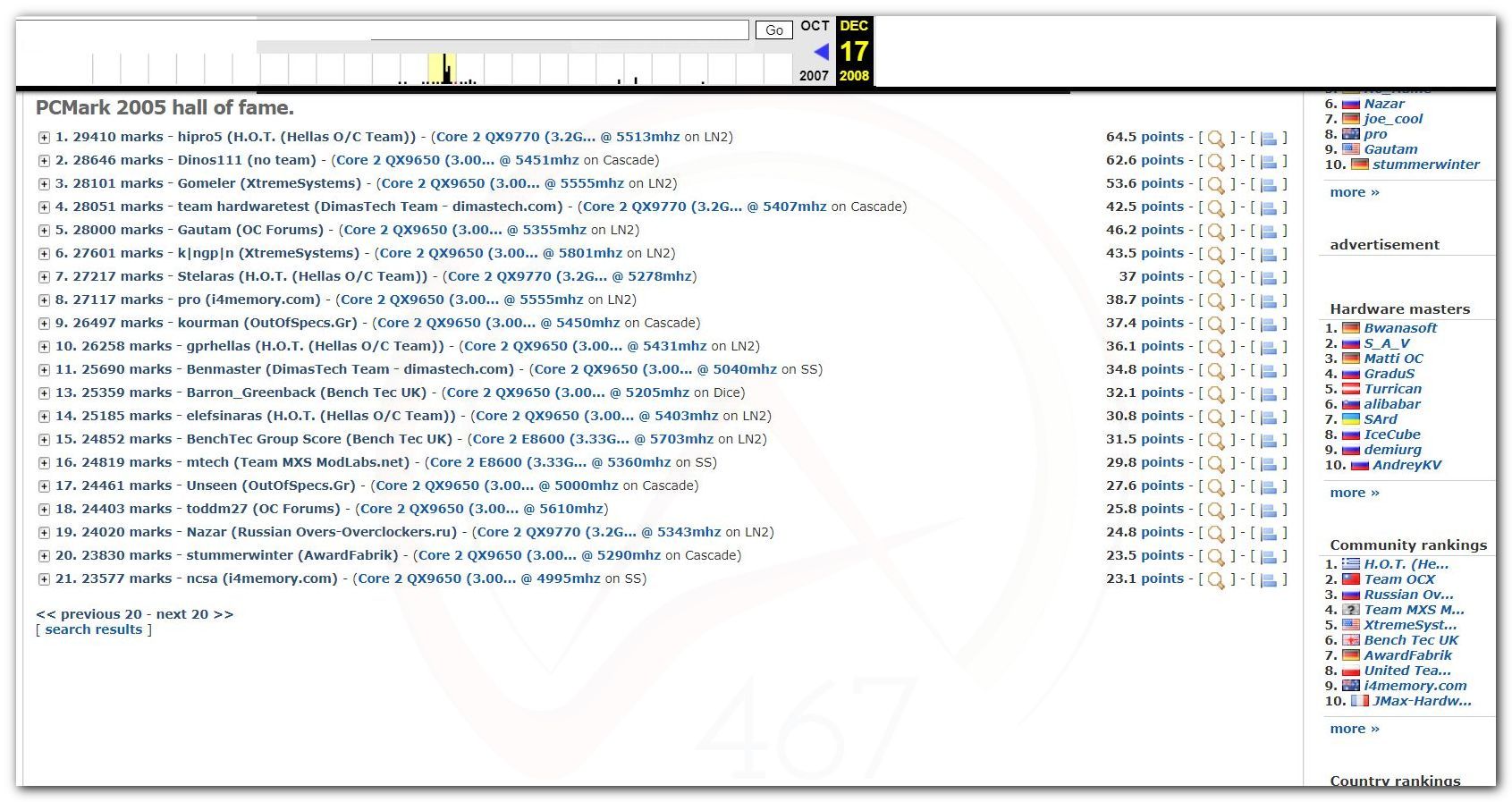1512x802 pixels.
Task: Open picture icon for ncsa row
Action: click(1268, 579)
